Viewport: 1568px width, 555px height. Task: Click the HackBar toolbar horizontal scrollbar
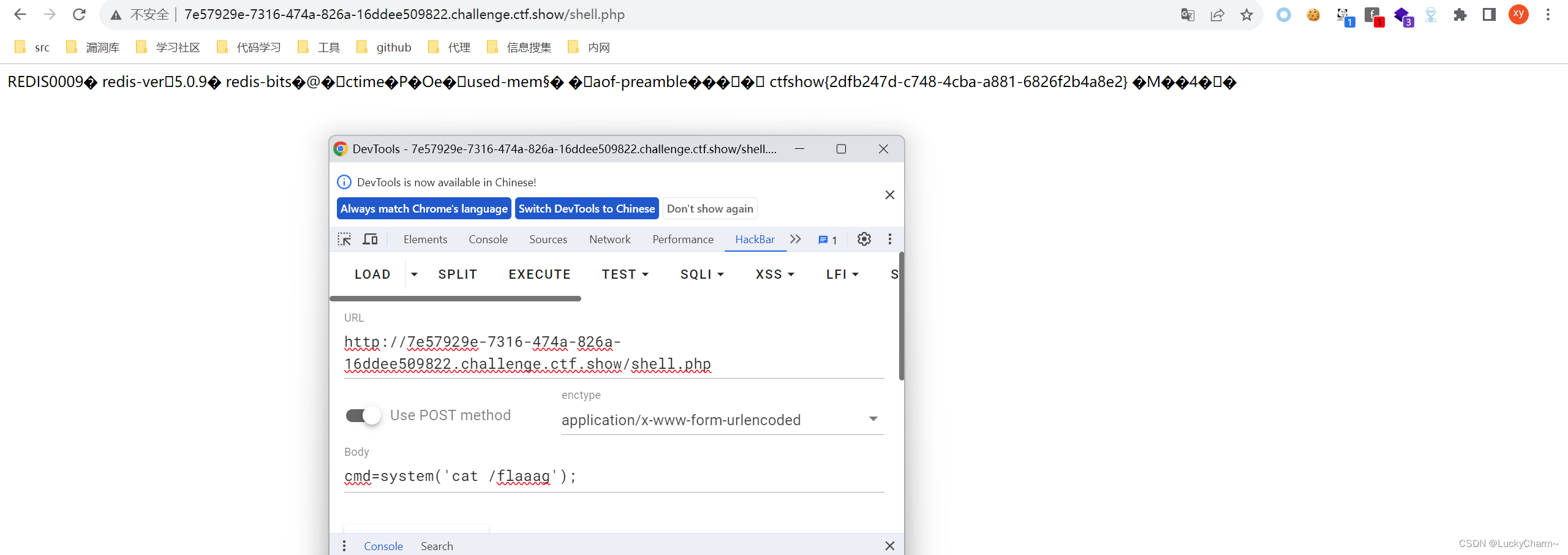click(x=455, y=299)
